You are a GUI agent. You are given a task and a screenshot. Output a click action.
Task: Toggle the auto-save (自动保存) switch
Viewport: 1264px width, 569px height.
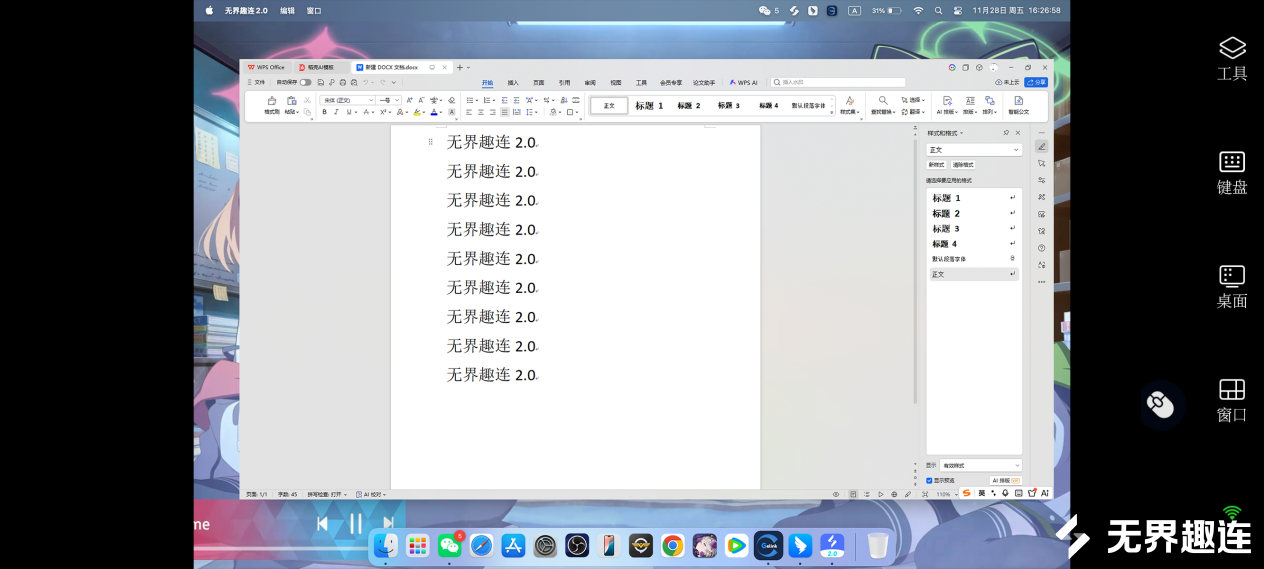(305, 82)
